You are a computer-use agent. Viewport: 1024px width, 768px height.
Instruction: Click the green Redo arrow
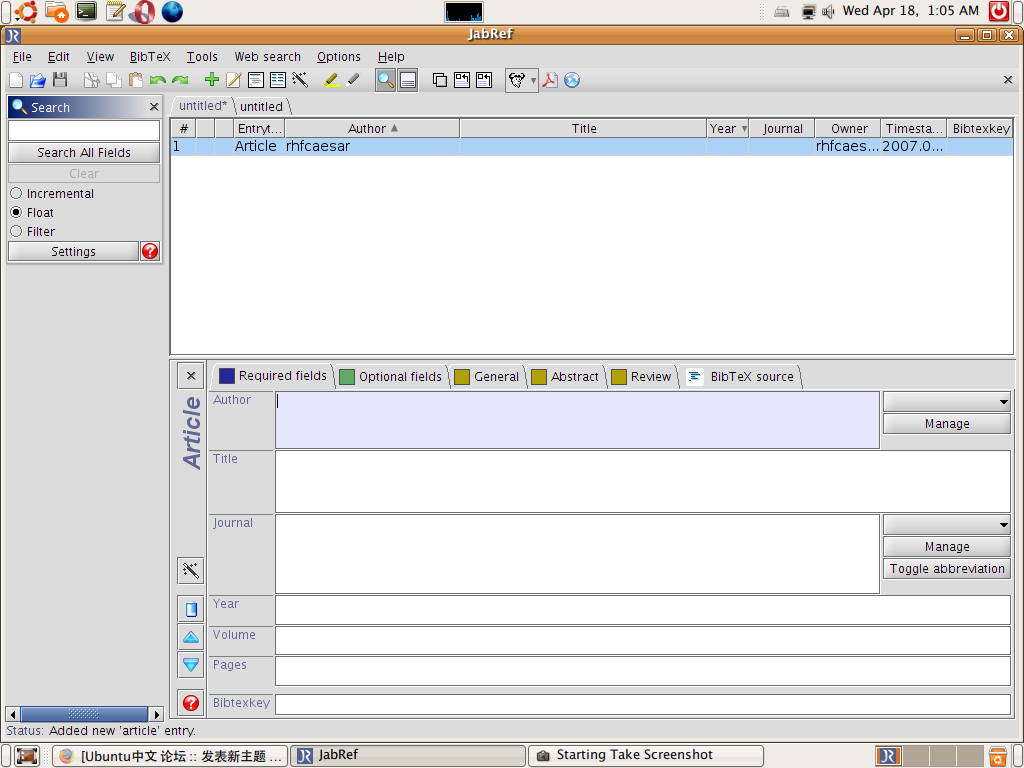(180, 80)
